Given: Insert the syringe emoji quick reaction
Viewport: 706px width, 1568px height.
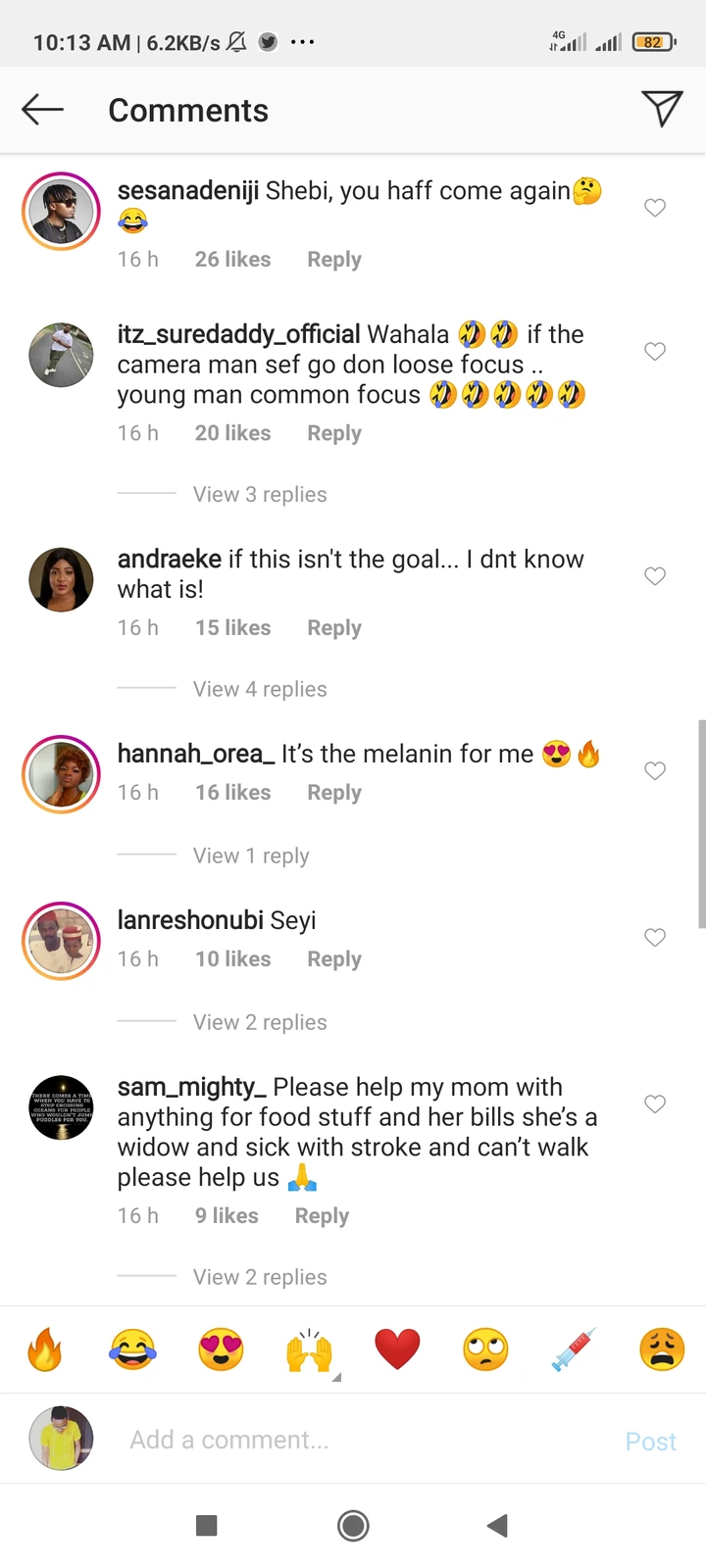Looking at the screenshot, I should coord(574,1349).
